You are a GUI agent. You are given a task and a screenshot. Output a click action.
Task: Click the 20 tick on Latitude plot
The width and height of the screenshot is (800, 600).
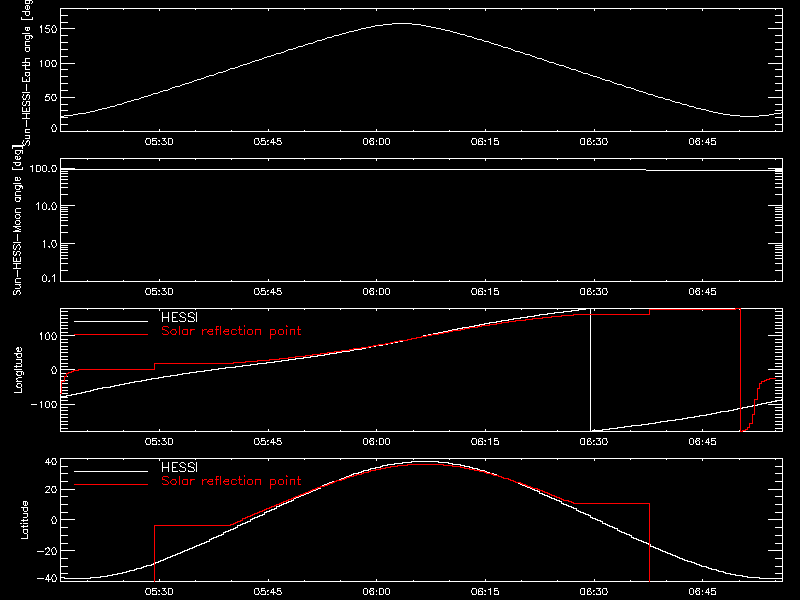[x=51, y=490]
